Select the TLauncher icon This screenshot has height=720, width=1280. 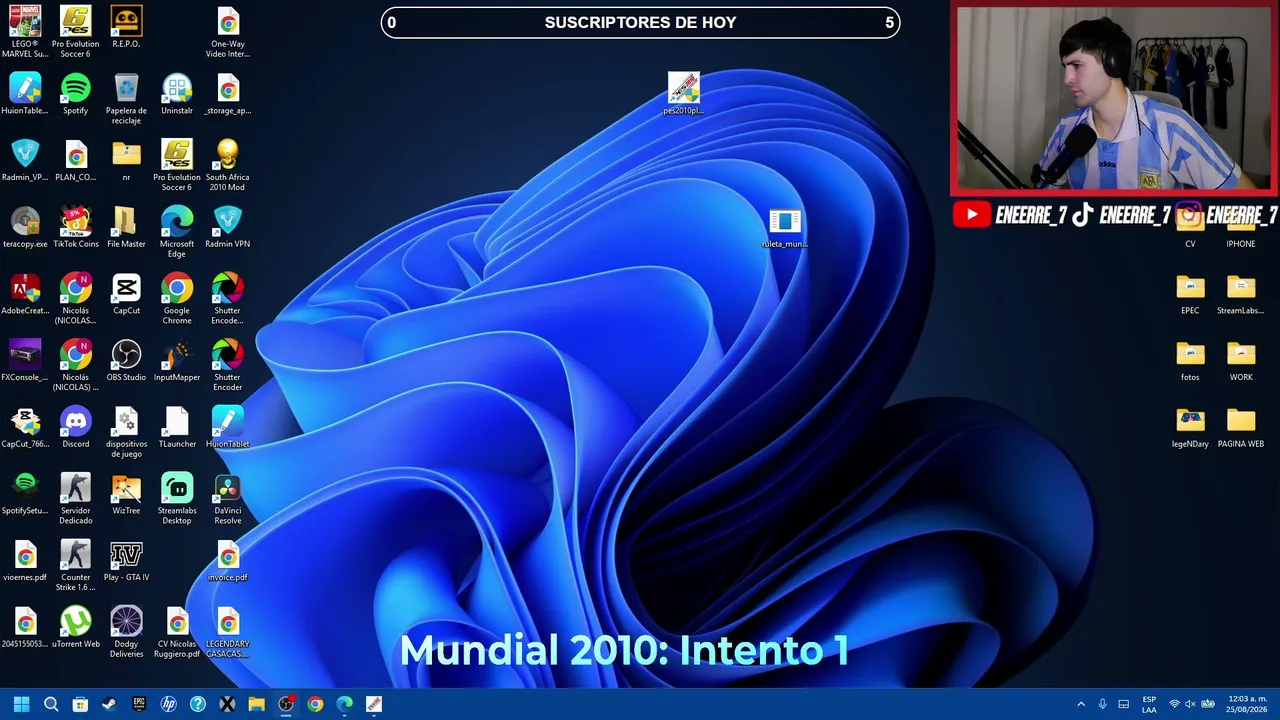[177, 429]
